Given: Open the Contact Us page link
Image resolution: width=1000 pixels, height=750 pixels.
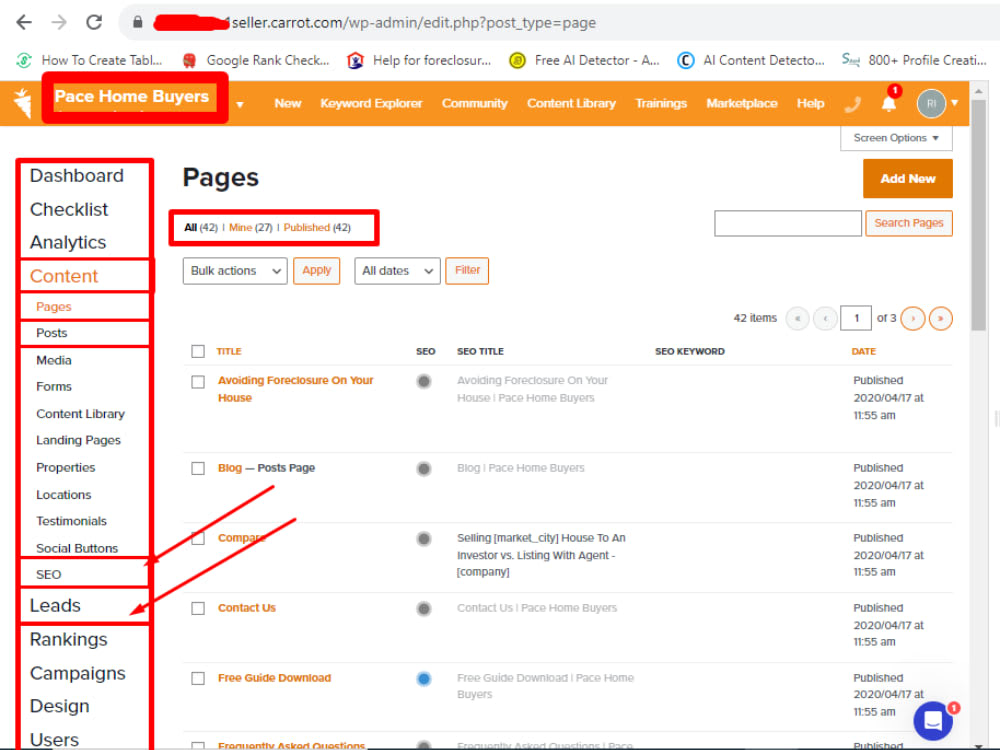Looking at the screenshot, I should pyautogui.click(x=247, y=608).
